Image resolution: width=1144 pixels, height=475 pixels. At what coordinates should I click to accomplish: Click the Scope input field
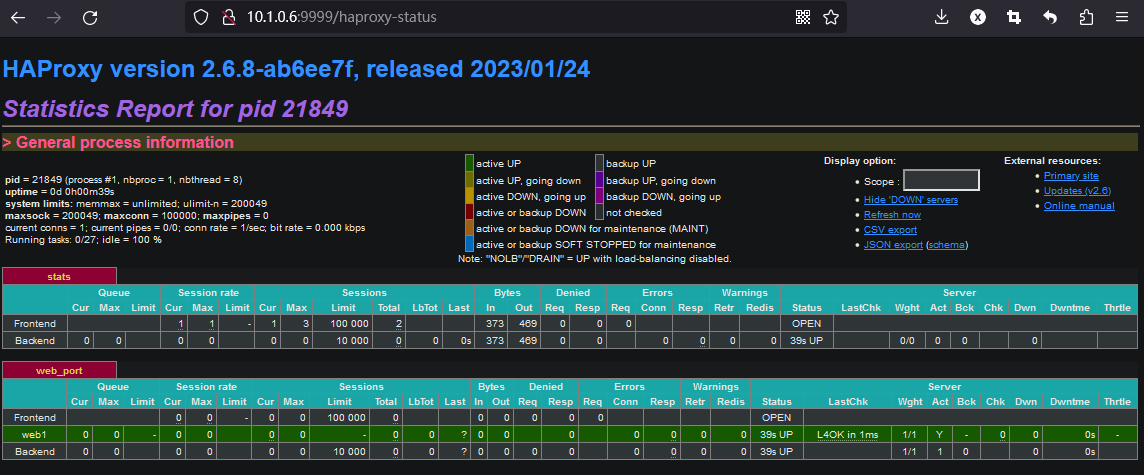941,180
